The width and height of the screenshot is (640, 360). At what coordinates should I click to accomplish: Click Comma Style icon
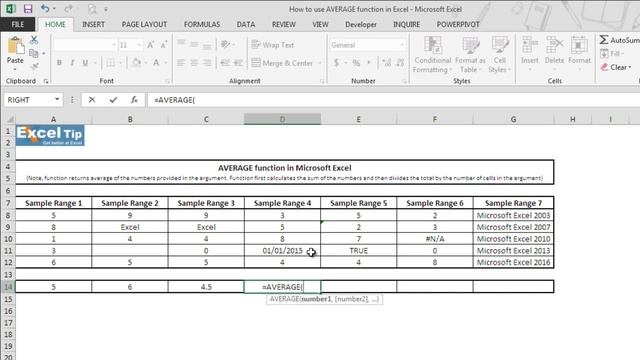click(x=369, y=63)
